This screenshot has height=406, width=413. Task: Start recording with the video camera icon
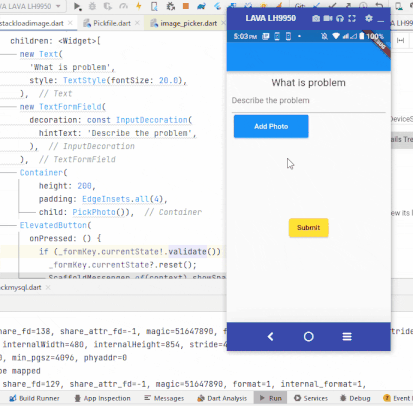coord(328,19)
